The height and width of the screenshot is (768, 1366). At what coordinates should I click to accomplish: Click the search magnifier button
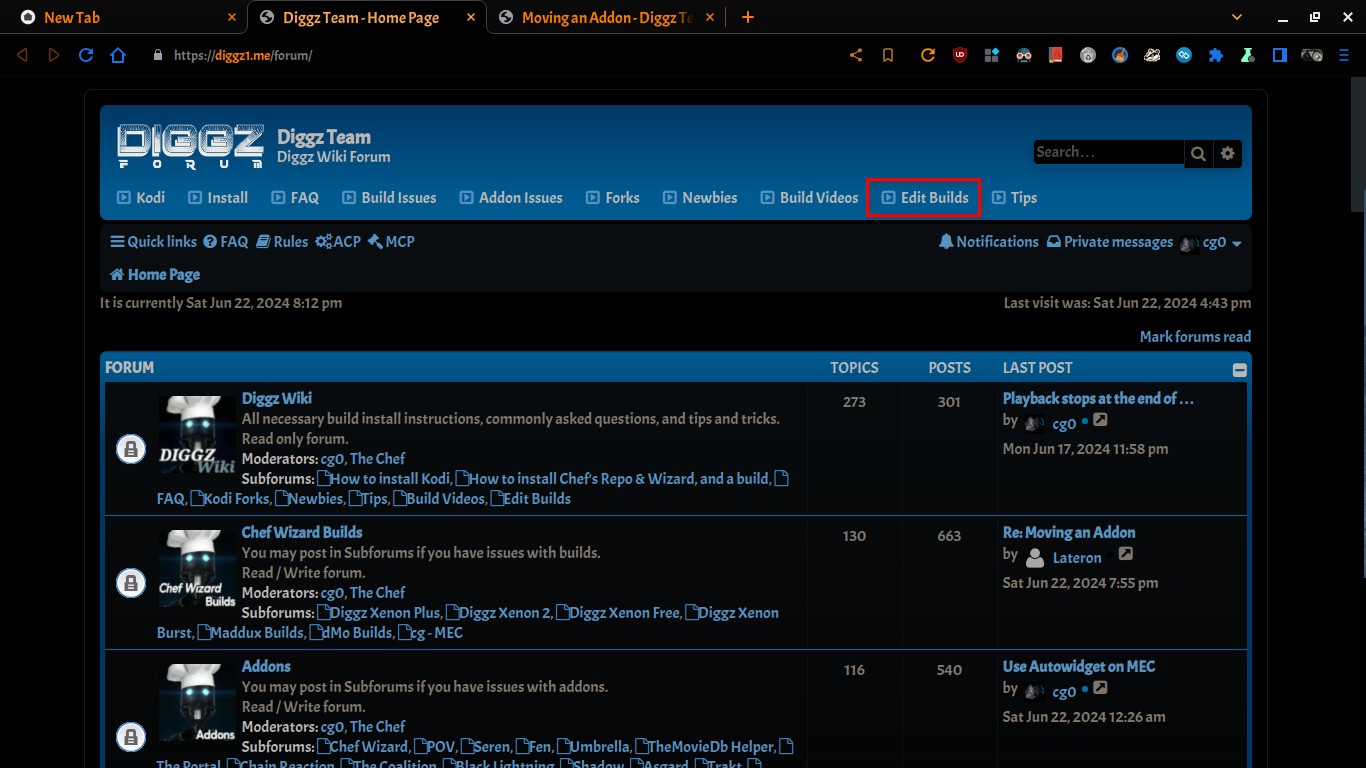coord(1198,153)
